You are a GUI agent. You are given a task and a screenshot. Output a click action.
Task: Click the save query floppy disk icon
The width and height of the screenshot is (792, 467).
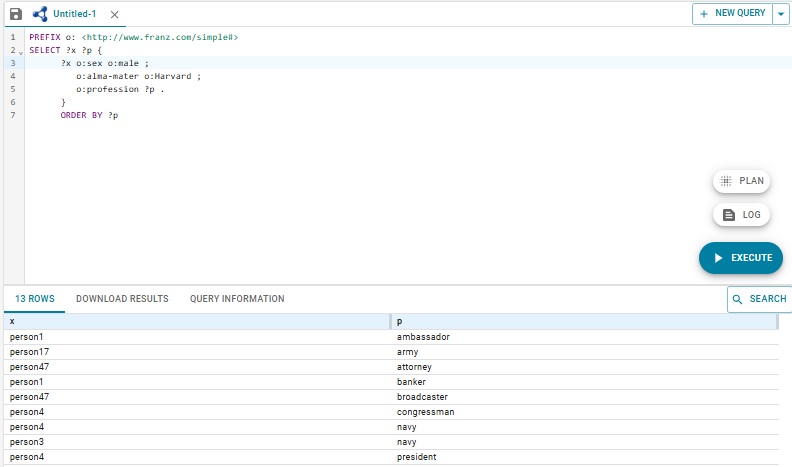click(x=15, y=15)
